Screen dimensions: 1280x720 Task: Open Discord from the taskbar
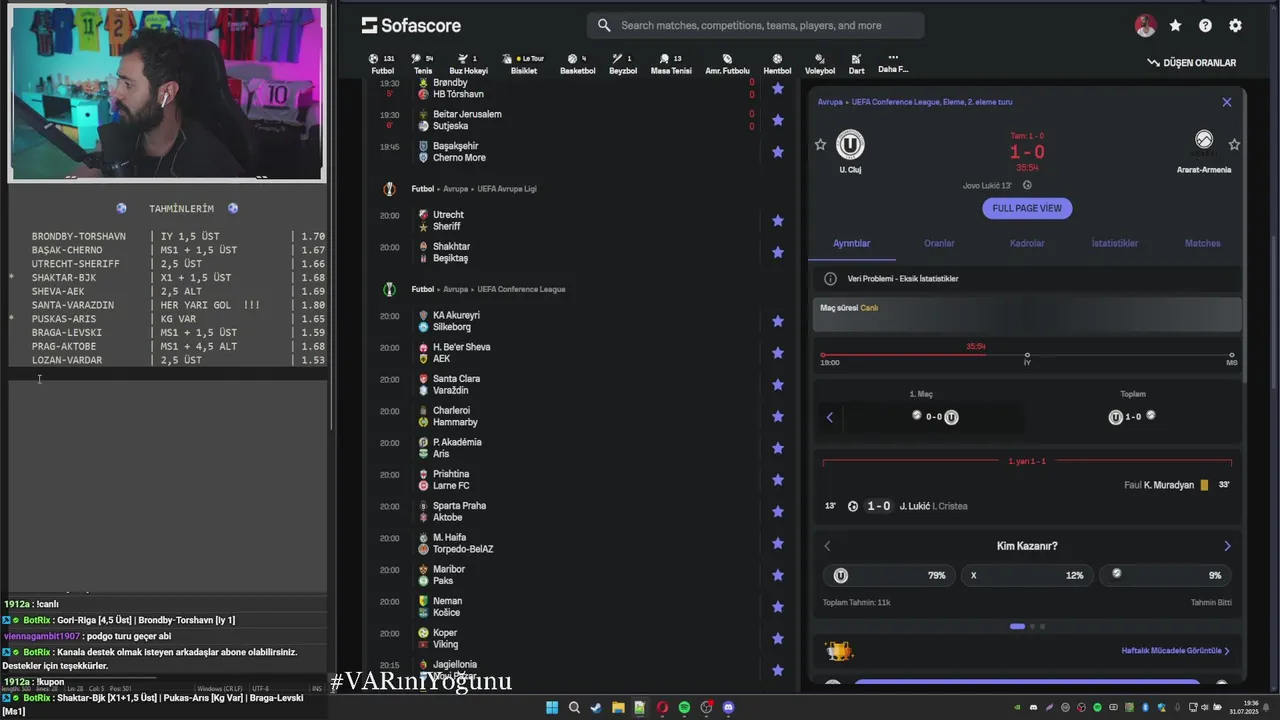[x=728, y=708]
